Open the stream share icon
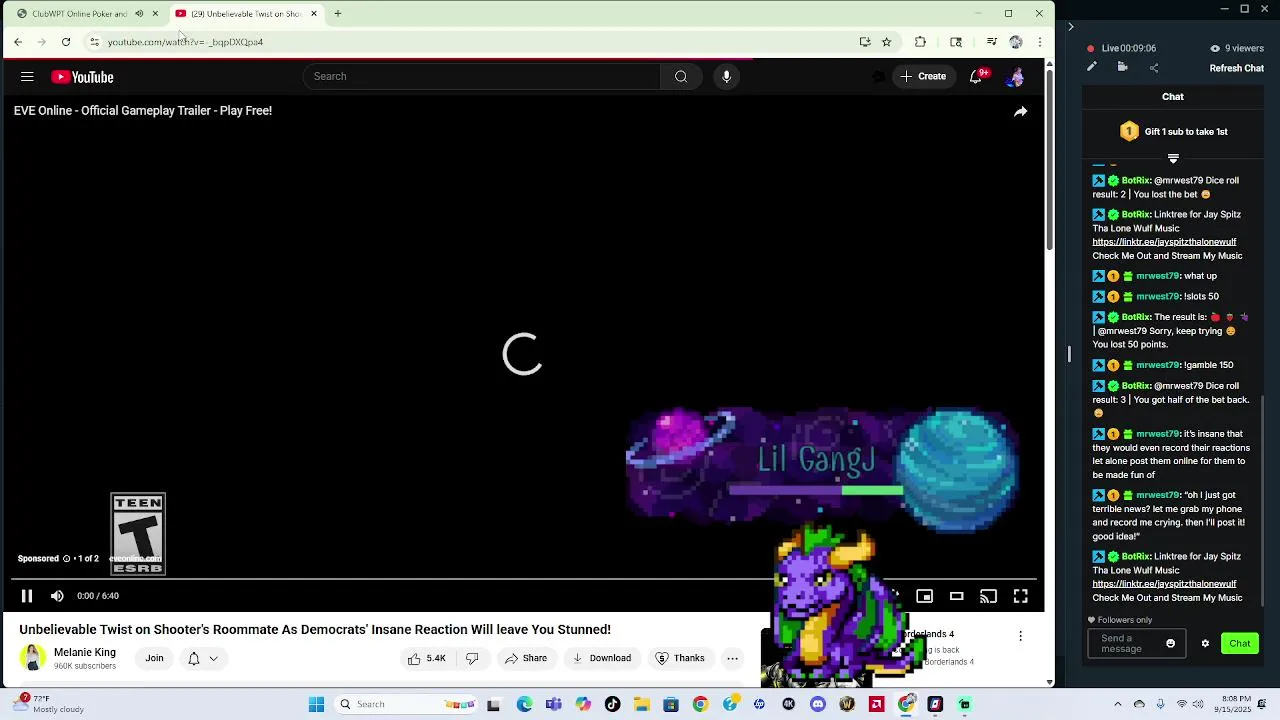The height and width of the screenshot is (720, 1280). click(1154, 68)
